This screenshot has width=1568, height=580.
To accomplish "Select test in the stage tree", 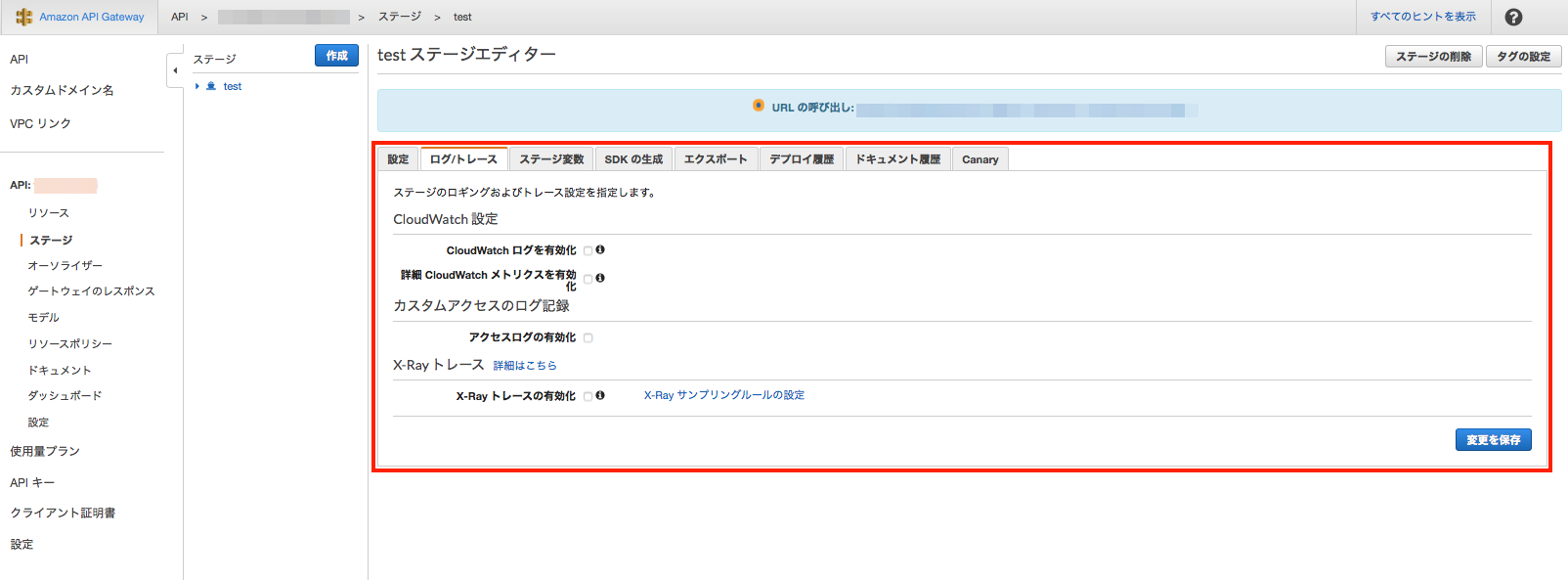I will point(233,86).
